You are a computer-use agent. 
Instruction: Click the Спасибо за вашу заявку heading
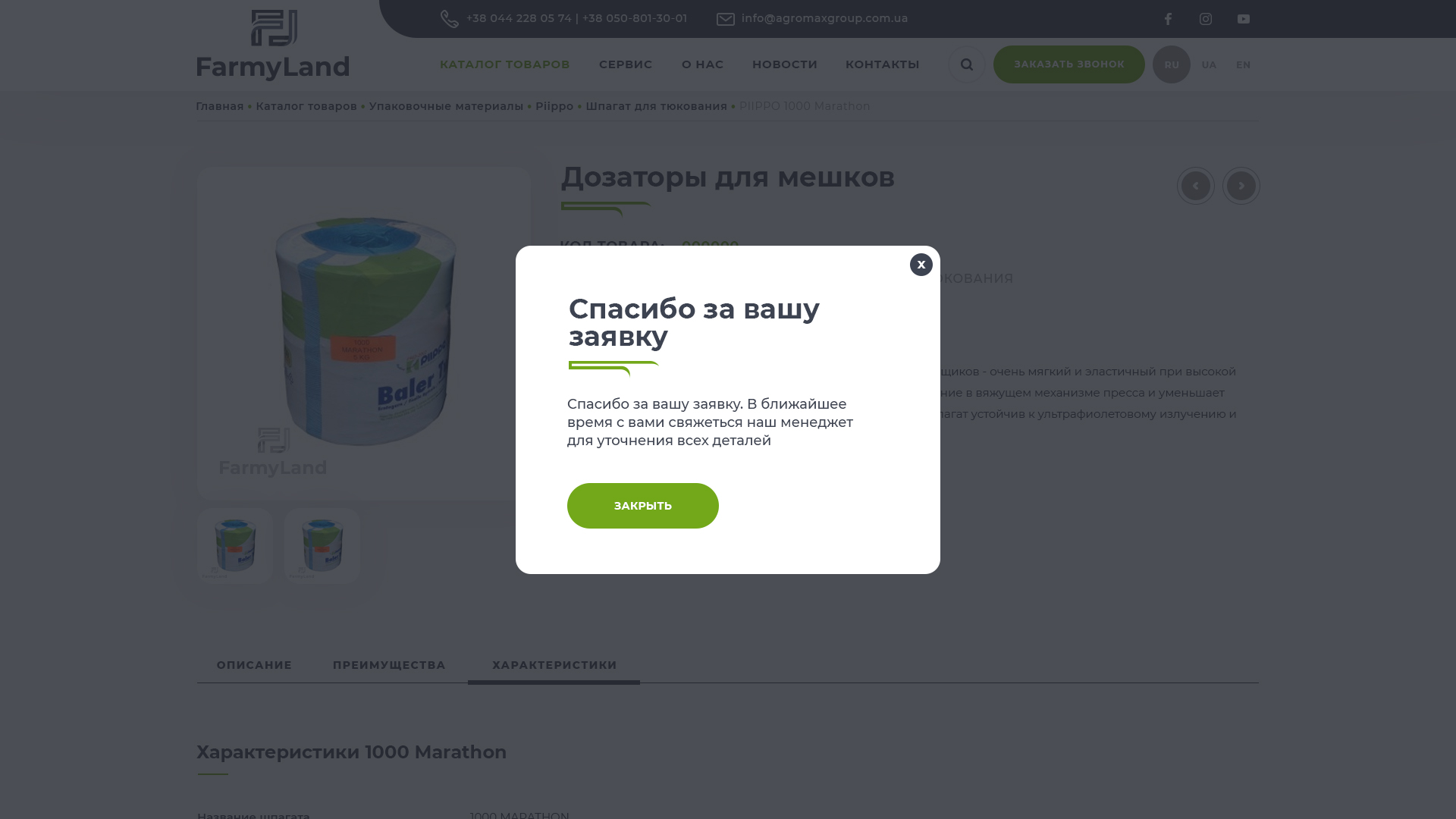point(694,322)
